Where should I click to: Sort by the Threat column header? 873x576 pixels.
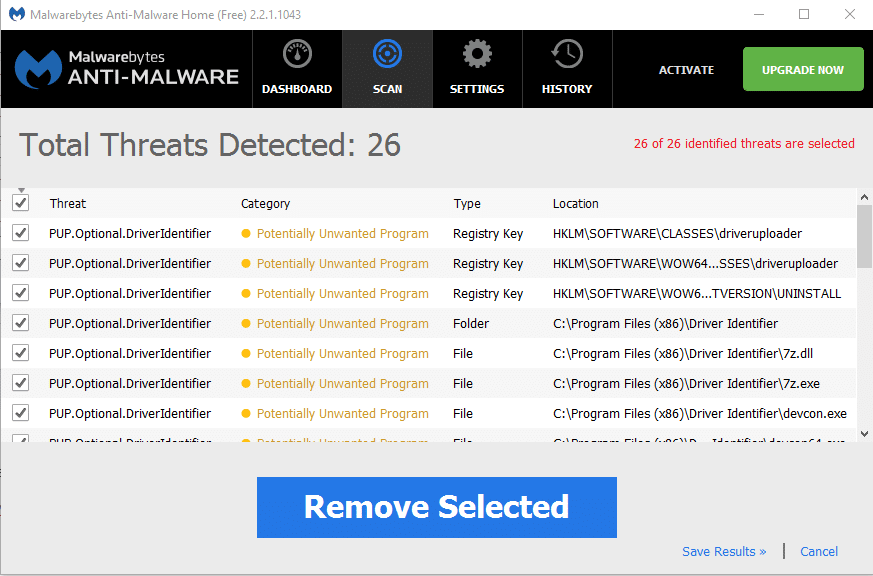tap(68, 204)
